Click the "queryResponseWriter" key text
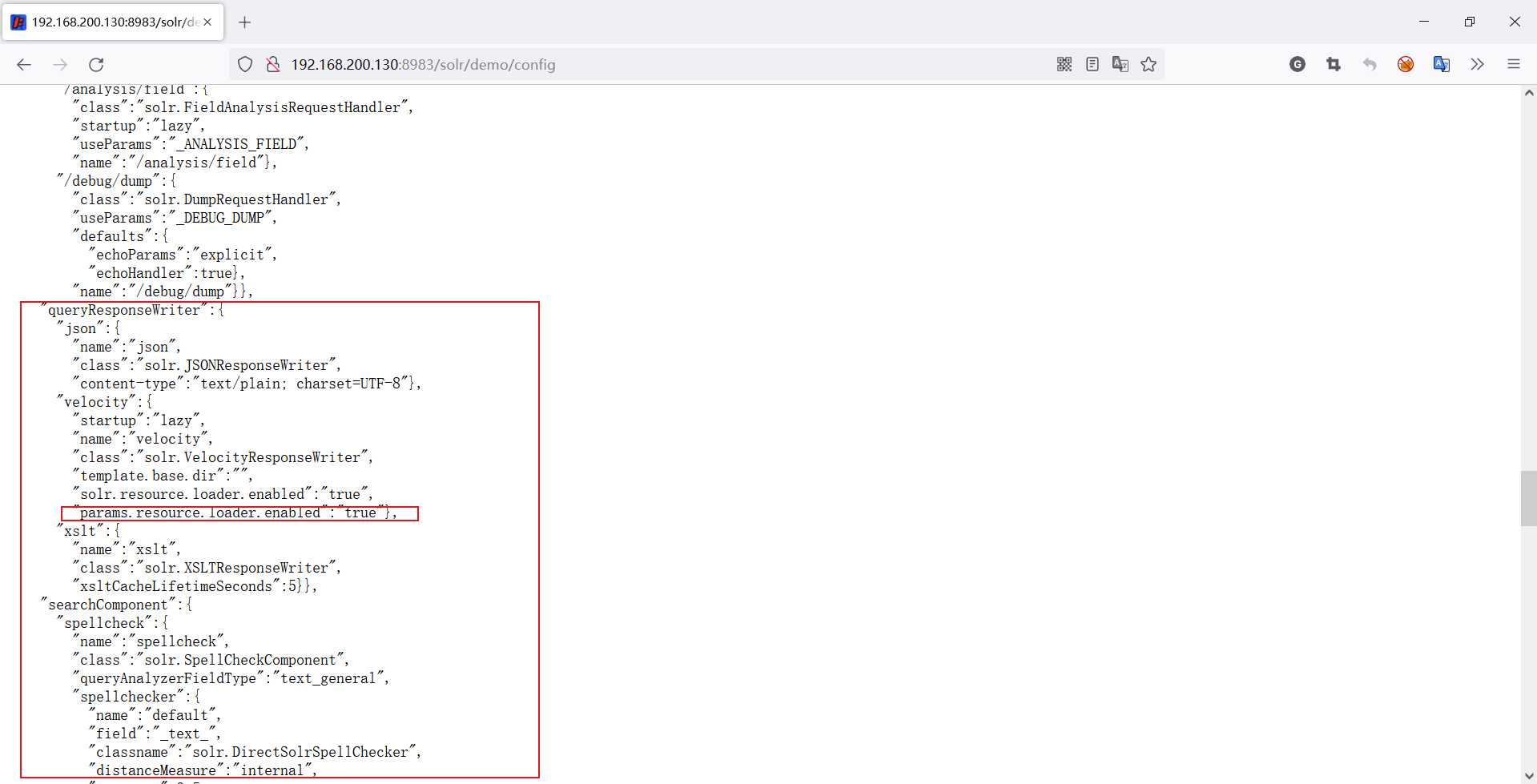 pos(124,310)
